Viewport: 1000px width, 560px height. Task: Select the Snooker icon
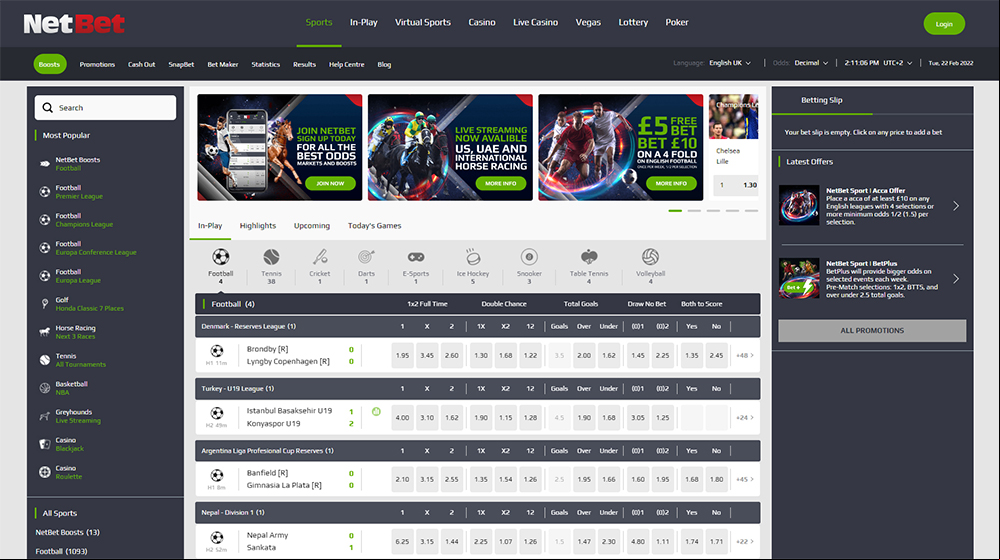point(529,257)
